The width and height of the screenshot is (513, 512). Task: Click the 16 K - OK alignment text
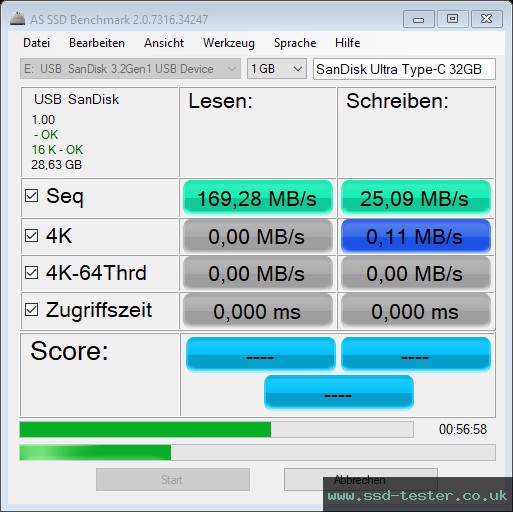57,150
